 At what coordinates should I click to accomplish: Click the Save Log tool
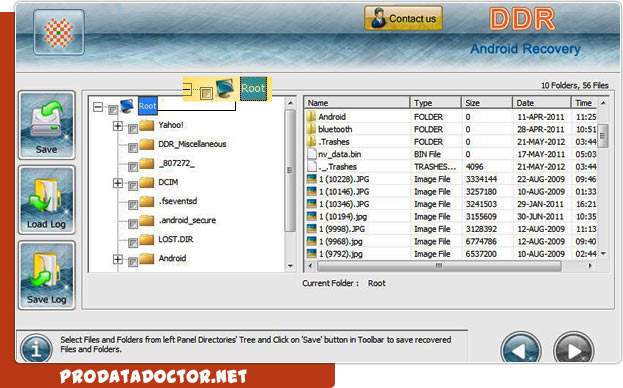[x=47, y=275]
